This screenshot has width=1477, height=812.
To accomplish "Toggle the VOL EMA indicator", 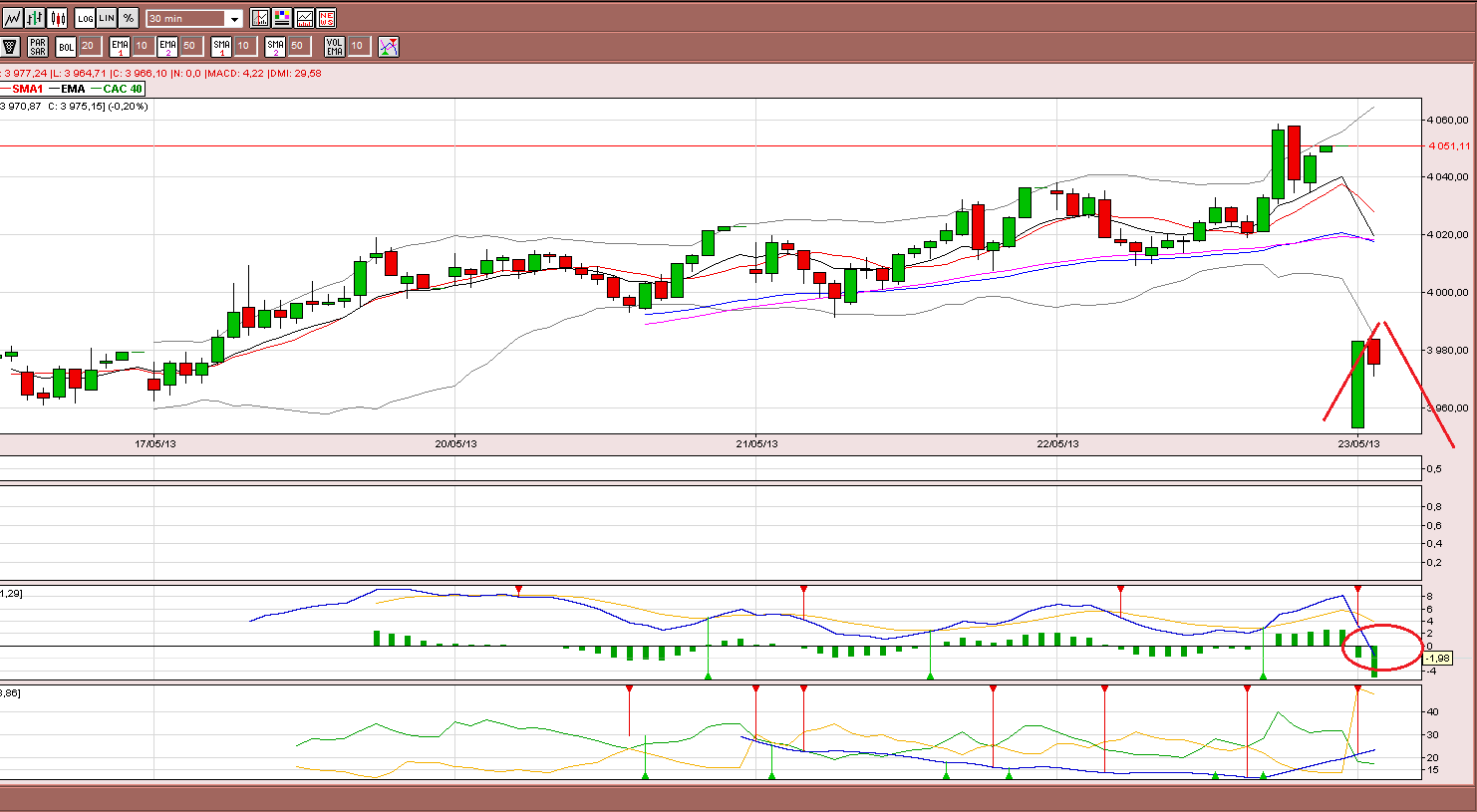I will pyautogui.click(x=335, y=46).
